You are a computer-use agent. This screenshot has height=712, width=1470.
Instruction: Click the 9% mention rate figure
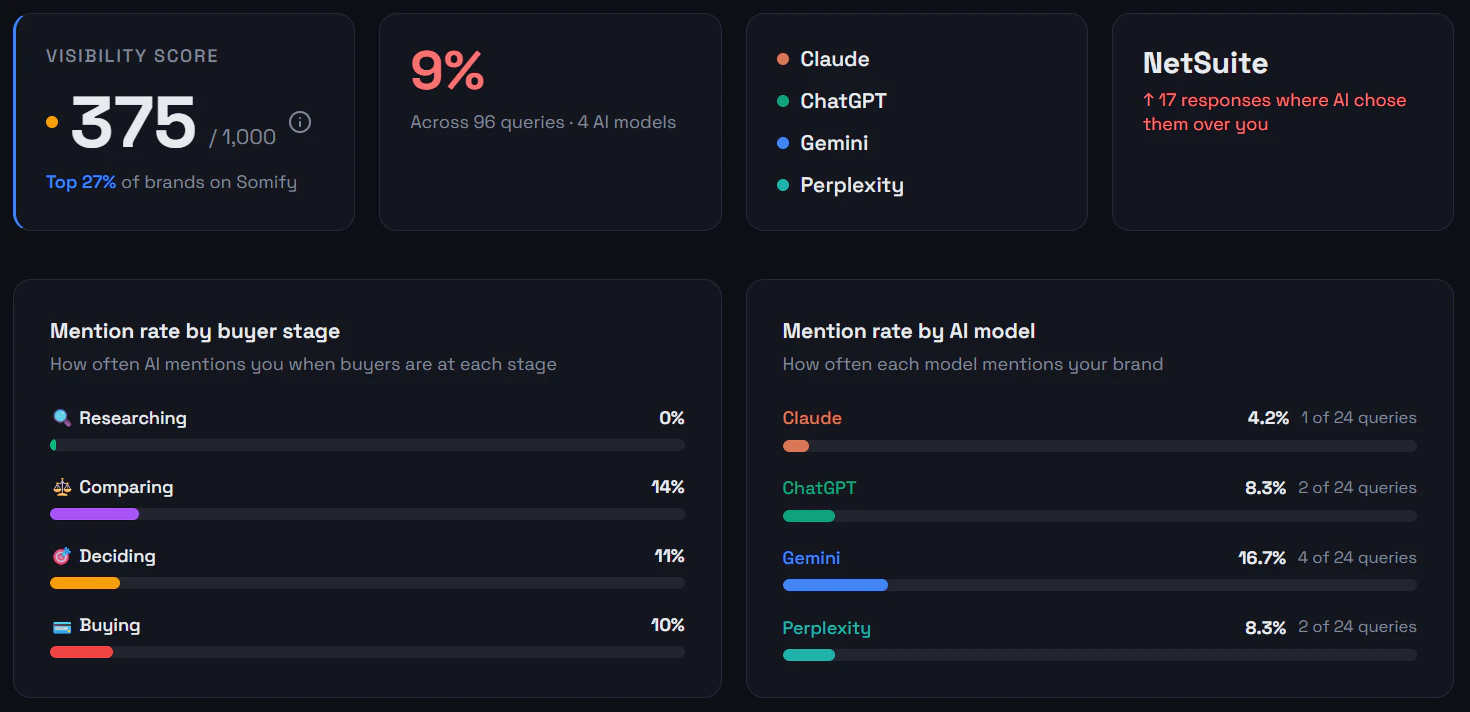447,71
